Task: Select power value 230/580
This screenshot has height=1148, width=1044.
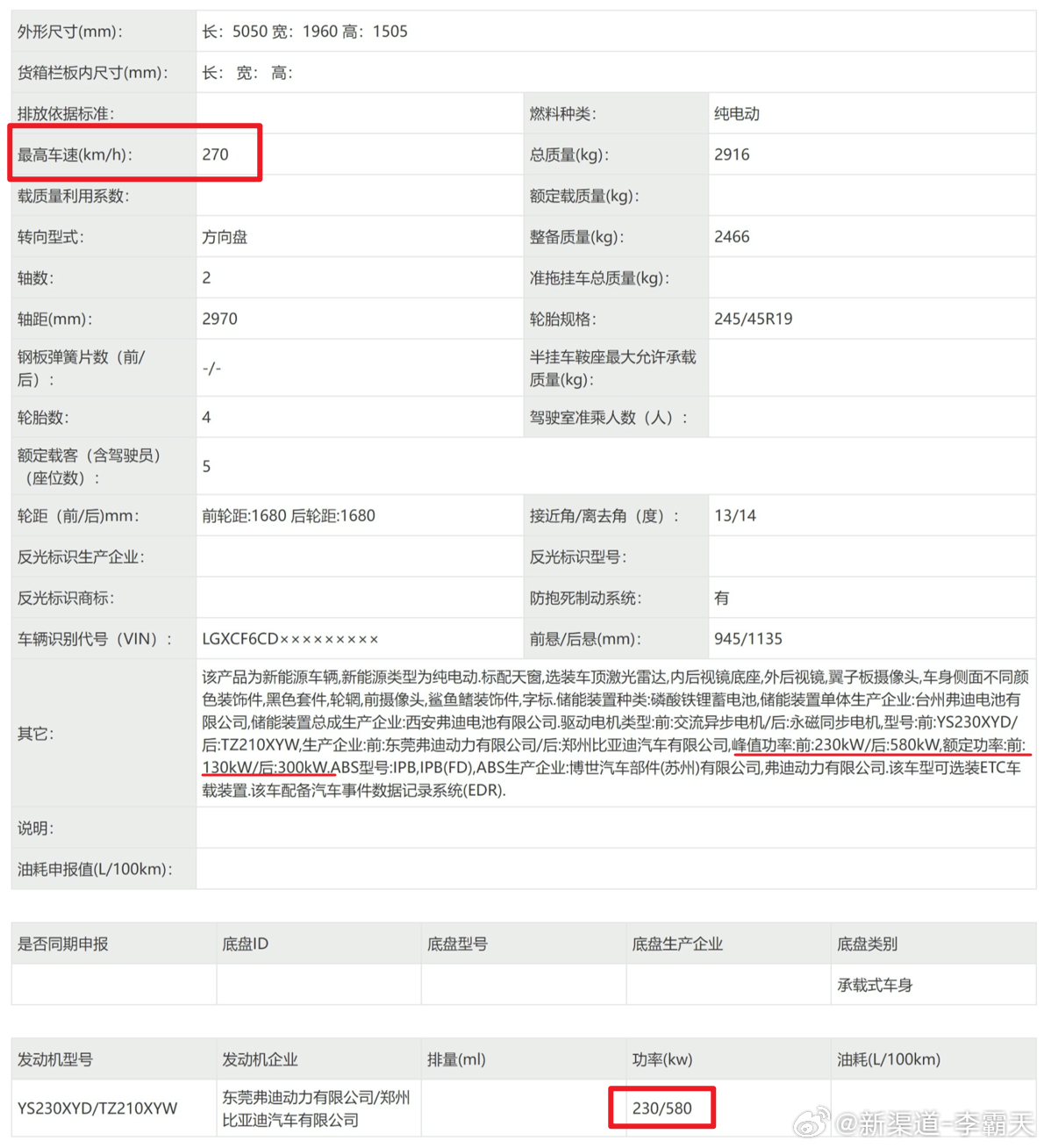Action: (x=662, y=1109)
